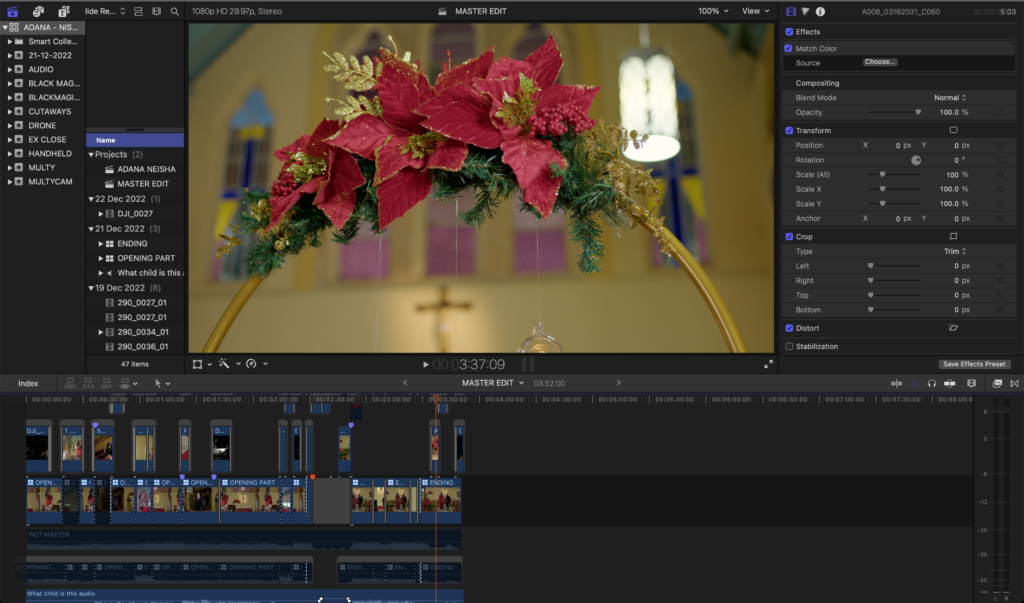The image size is (1024, 603).
Task: Activate the Transform on-screen controls icon
Action: coord(953,130)
